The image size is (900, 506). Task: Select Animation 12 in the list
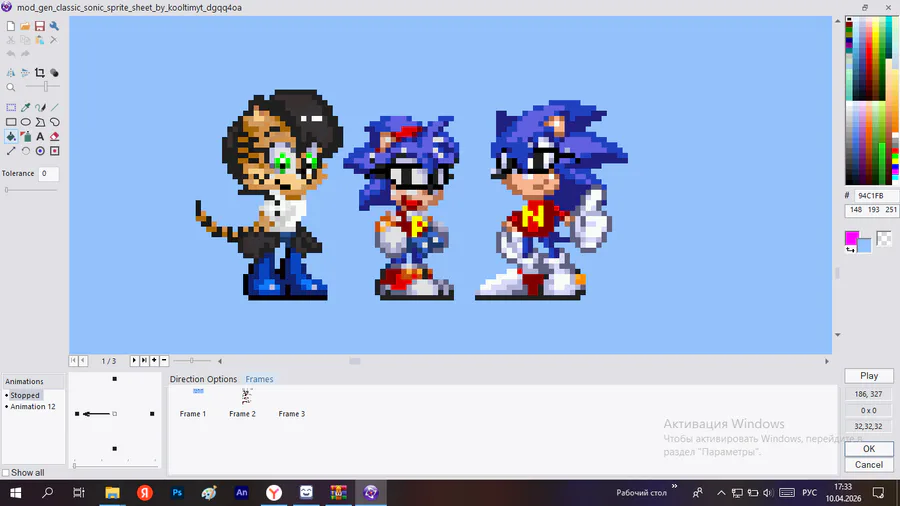coord(33,406)
